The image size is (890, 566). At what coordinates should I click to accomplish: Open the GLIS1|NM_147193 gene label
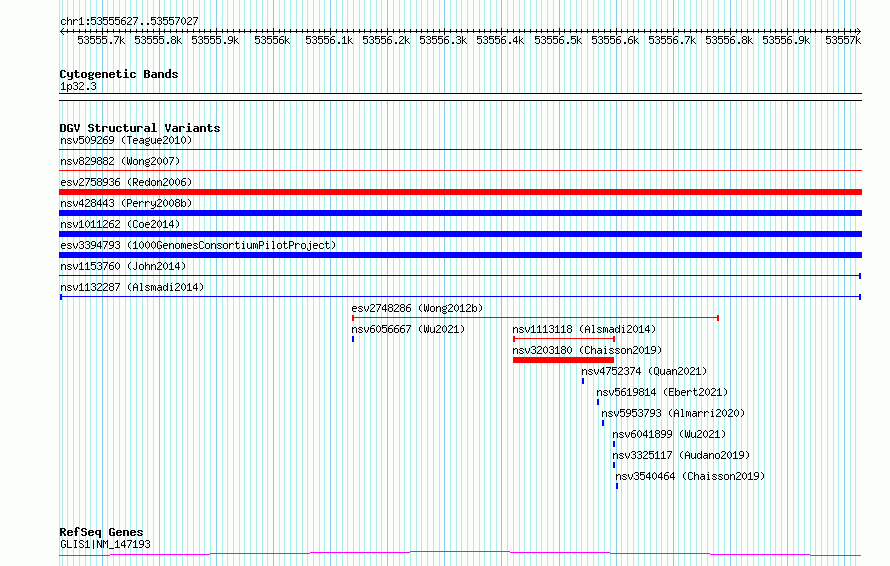(x=106, y=544)
